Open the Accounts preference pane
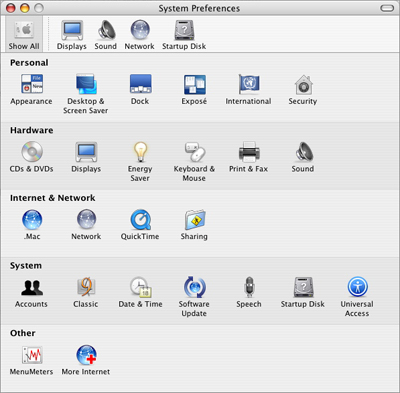 point(31,292)
